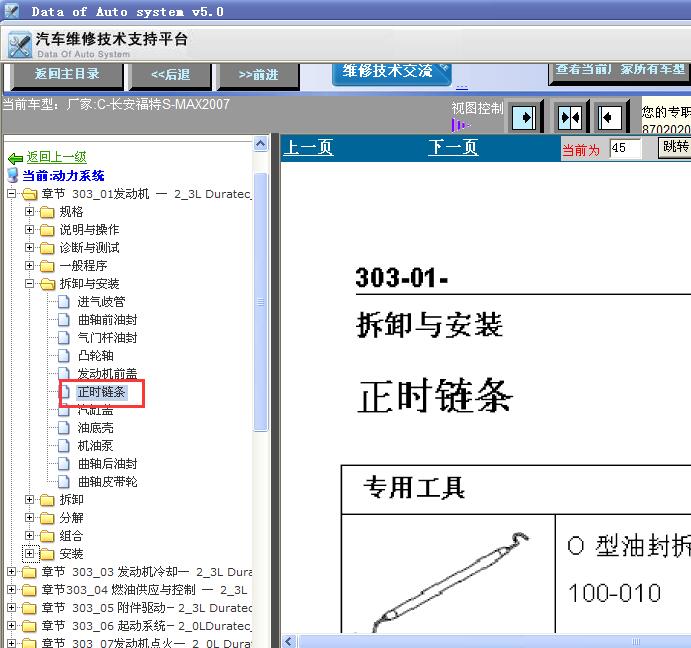Viewport: 691px width, 648px height.
Task: Open the previous page via 上一页
Action: (x=308, y=148)
